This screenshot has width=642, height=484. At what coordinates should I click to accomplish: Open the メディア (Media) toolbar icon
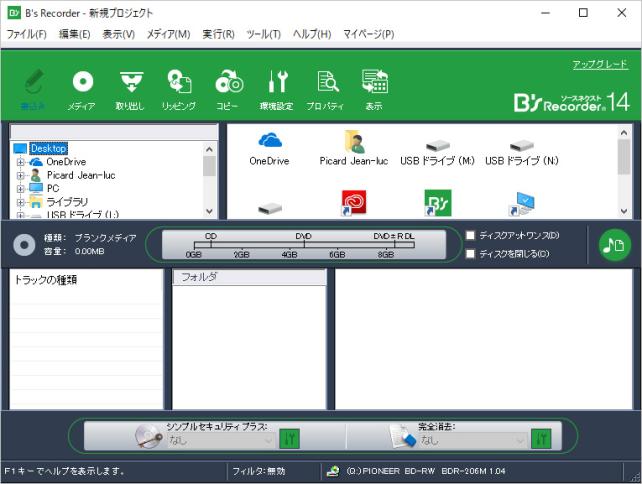[82, 90]
